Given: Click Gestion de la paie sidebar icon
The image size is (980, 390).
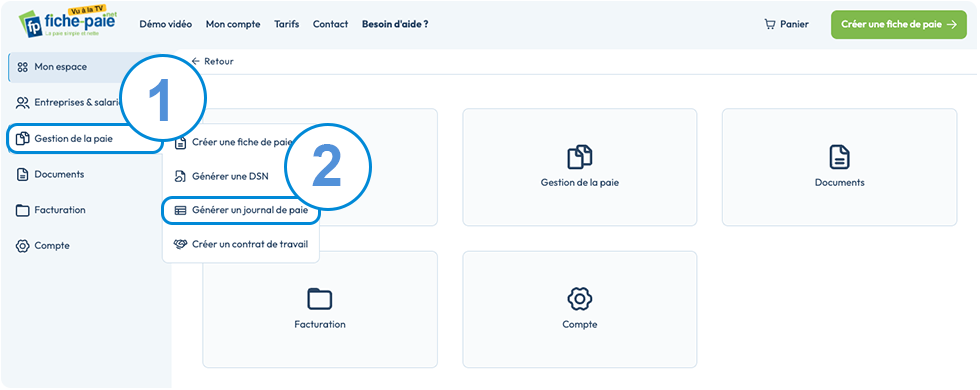Looking at the screenshot, I should [x=23, y=139].
